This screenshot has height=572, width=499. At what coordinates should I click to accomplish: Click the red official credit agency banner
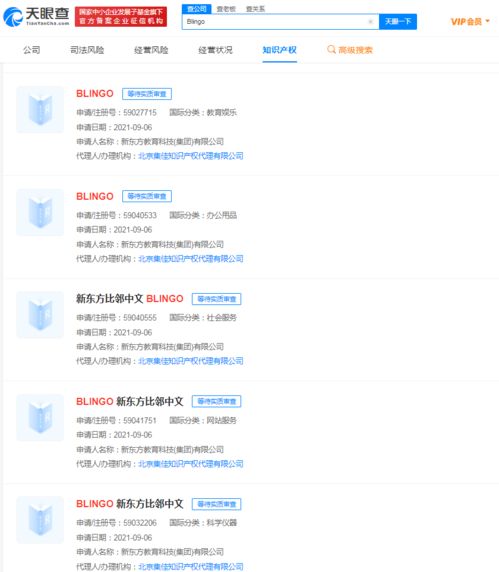coord(121,17)
